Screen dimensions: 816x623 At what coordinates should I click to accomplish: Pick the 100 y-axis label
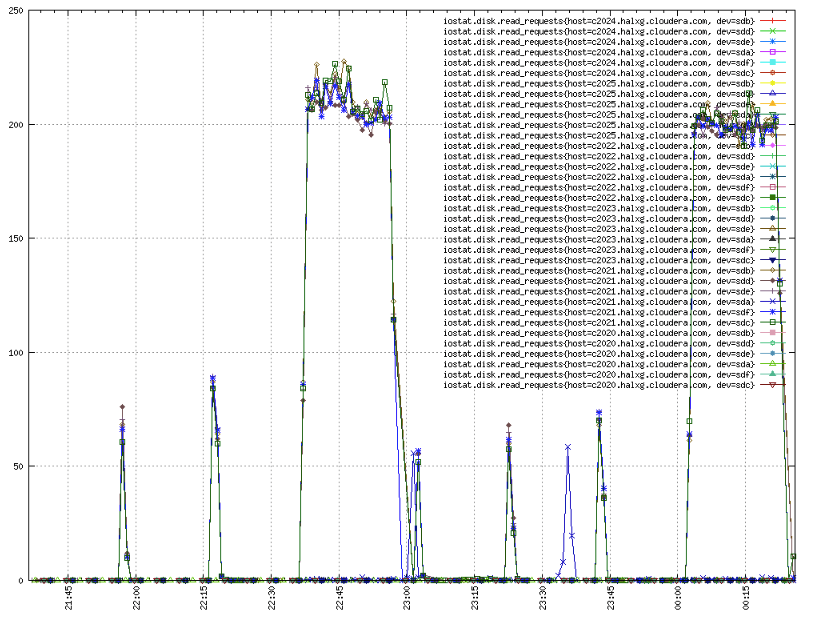tap(16, 352)
